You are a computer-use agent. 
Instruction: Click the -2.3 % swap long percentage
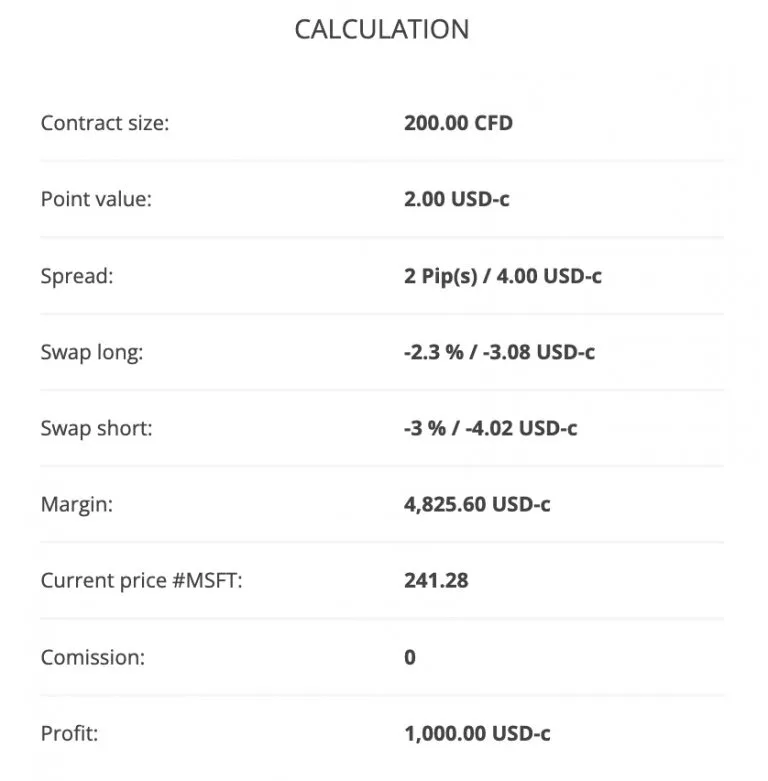coord(431,352)
